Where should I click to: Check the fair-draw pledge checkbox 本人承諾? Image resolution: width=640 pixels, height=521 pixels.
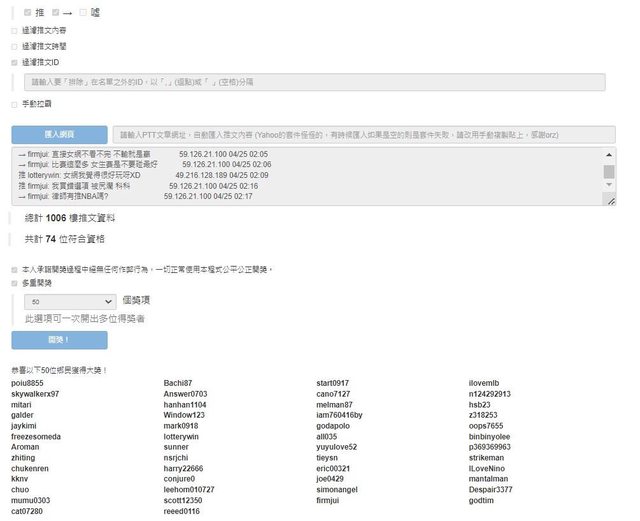14,269
